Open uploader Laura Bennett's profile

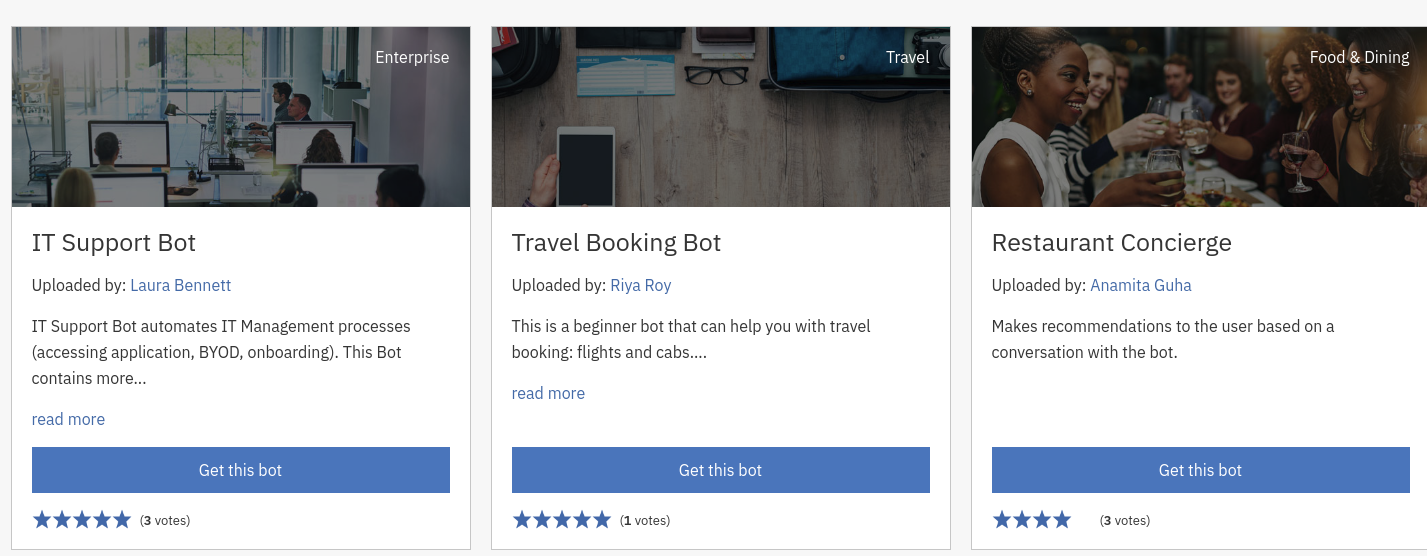(x=181, y=285)
